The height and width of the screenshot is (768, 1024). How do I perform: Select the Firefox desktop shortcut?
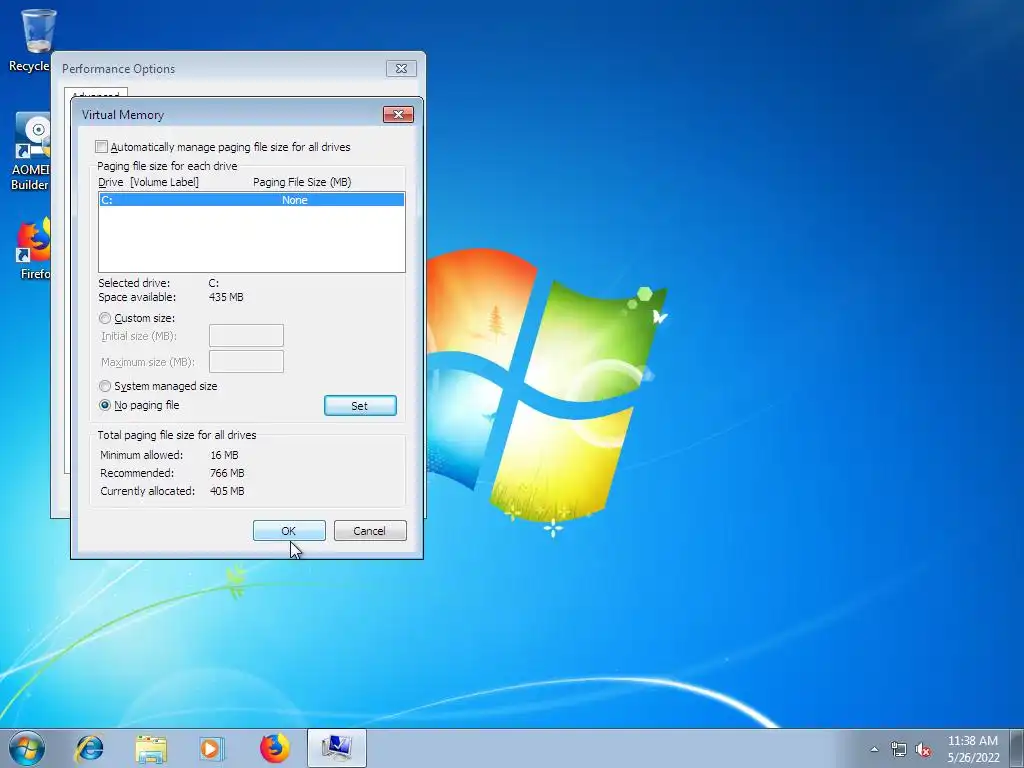[x=33, y=248]
